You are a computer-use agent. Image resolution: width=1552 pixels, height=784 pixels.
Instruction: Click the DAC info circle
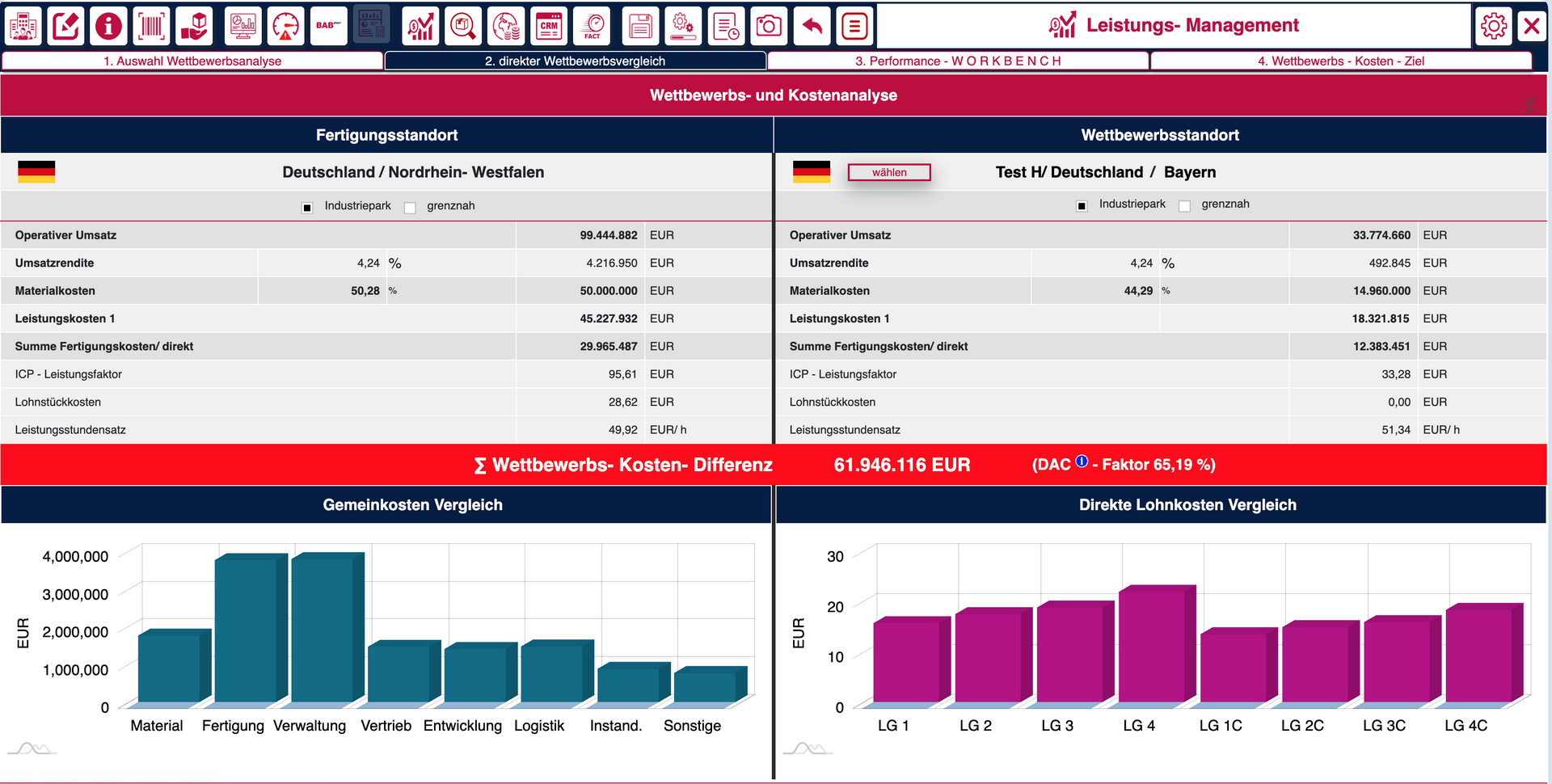[x=1082, y=462]
